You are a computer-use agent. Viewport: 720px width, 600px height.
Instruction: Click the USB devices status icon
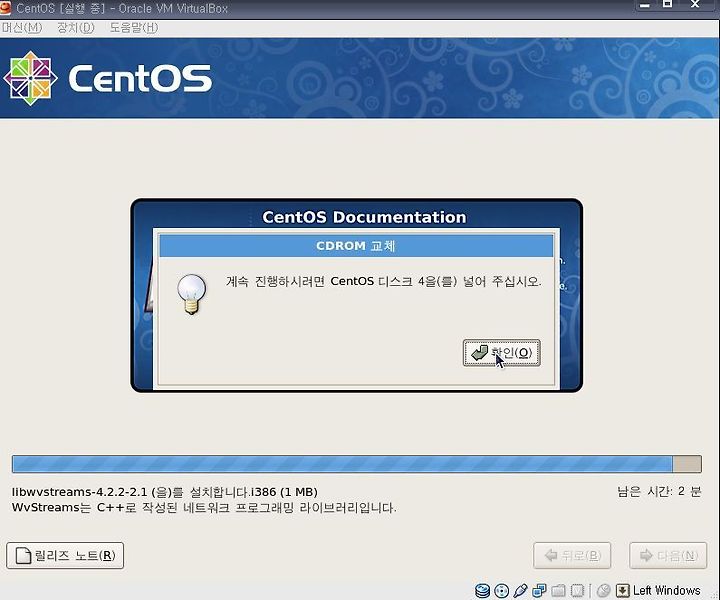click(520, 590)
